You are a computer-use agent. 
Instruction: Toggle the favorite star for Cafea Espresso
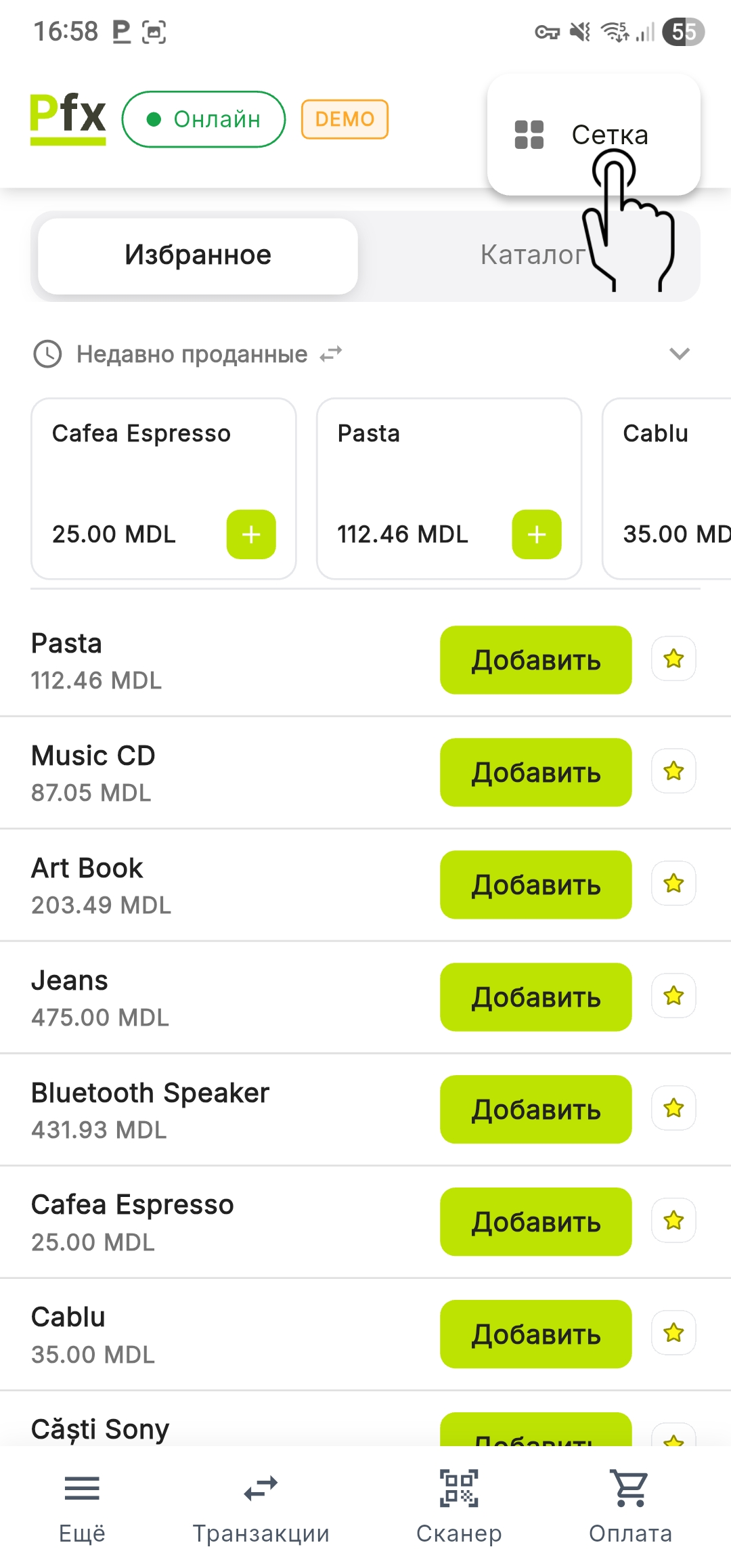click(673, 1221)
